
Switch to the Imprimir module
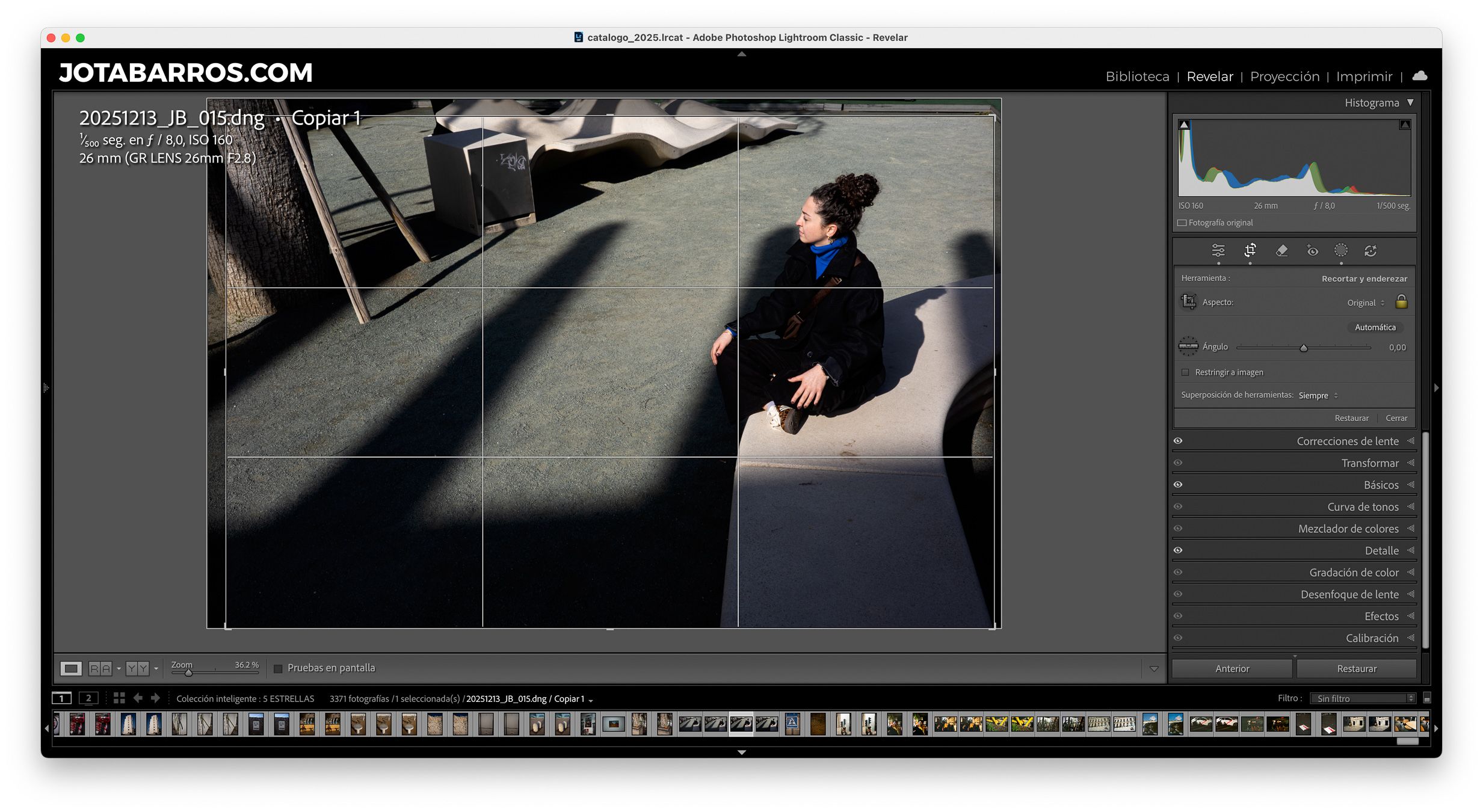(1364, 76)
